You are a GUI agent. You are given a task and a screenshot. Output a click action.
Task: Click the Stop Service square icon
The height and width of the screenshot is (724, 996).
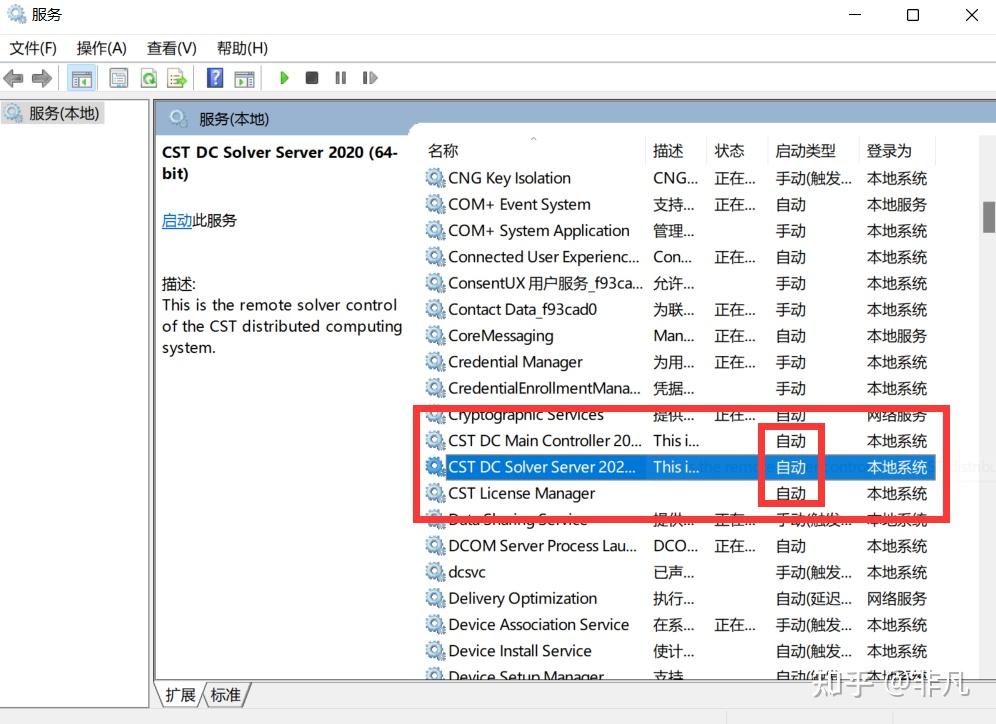coord(312,78)
